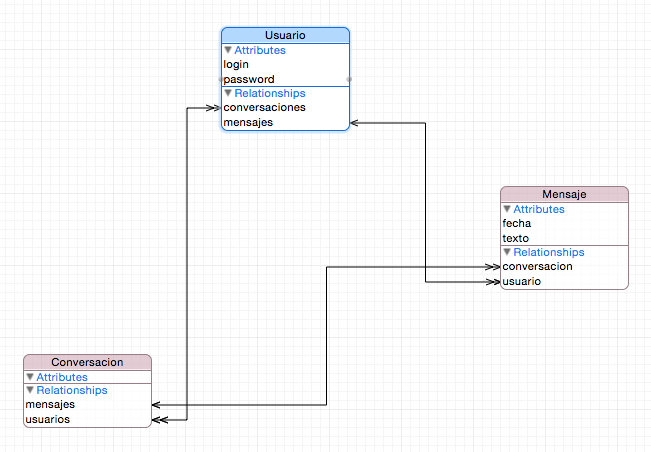Collapse Relationships section in Mensaje entity

click(x=507, y=253)
